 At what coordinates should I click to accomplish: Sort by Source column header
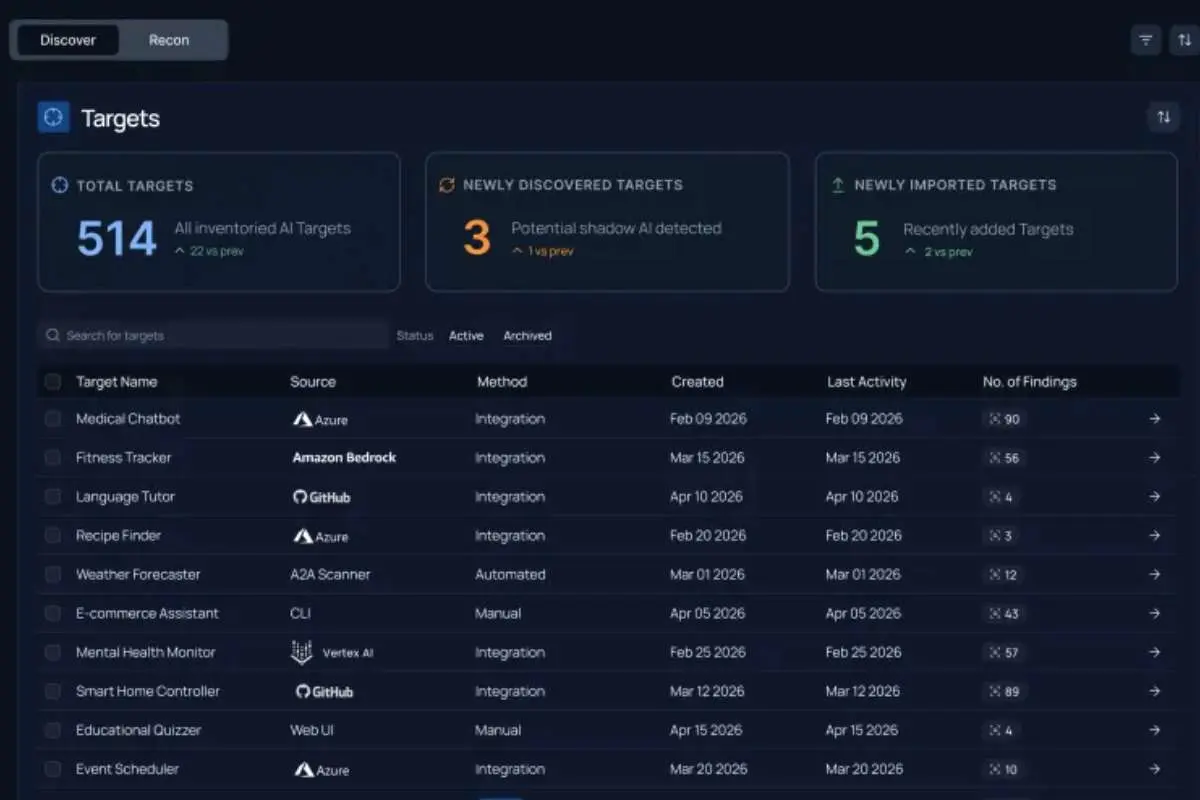click(x=313, y=382)
